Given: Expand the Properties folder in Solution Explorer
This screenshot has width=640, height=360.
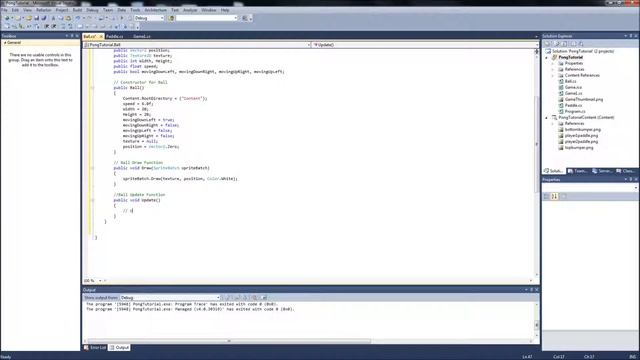Looking at the screenshot, I should pos(553,64).
